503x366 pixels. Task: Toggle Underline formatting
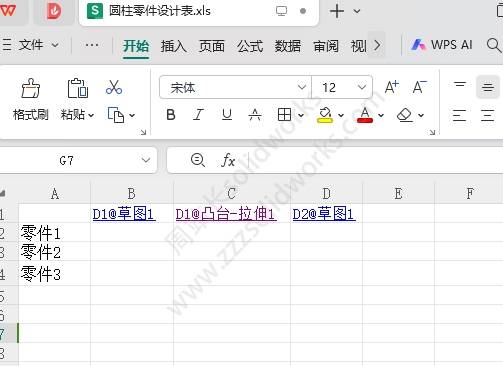[227, 115]
